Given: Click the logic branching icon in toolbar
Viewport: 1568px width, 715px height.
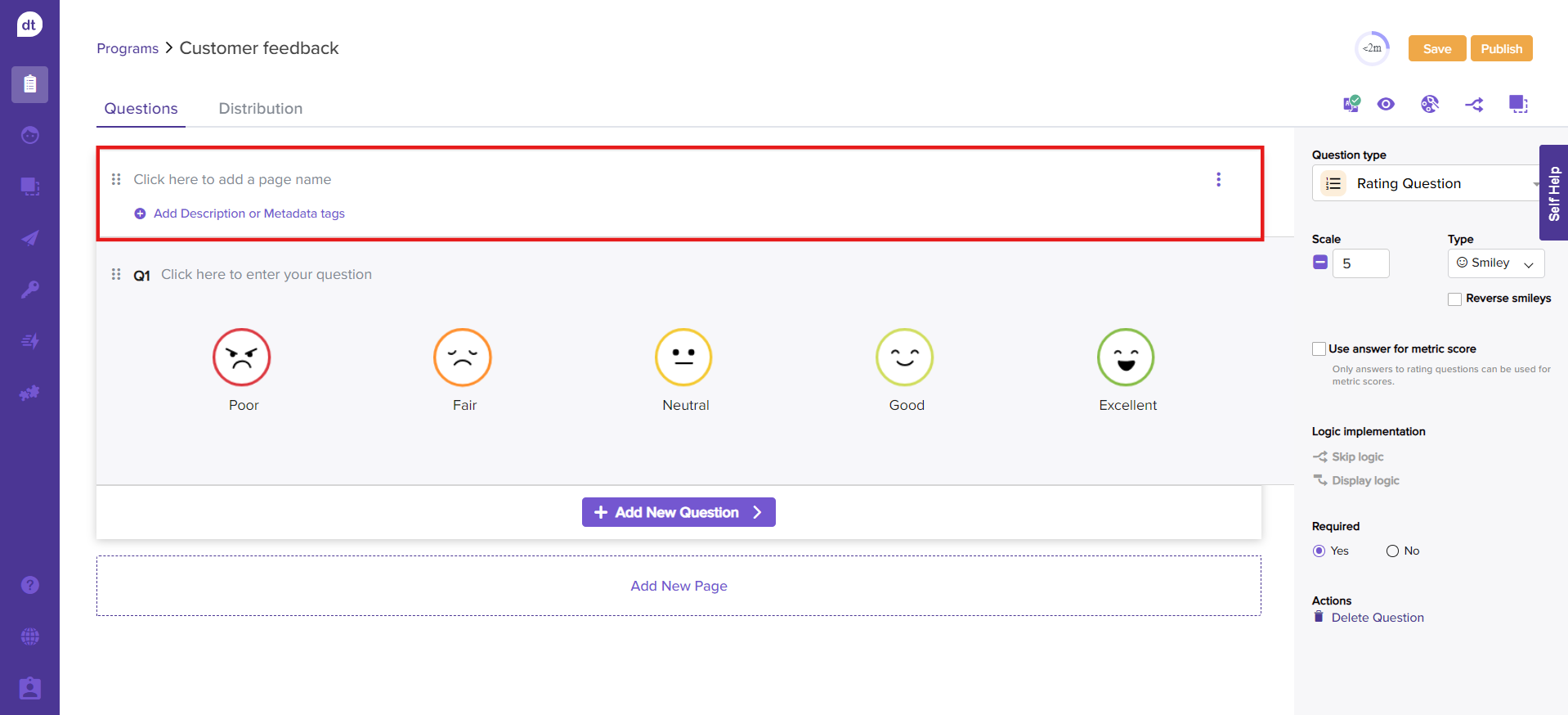Looking at the screenshot, I should [x=1474, y=105].
